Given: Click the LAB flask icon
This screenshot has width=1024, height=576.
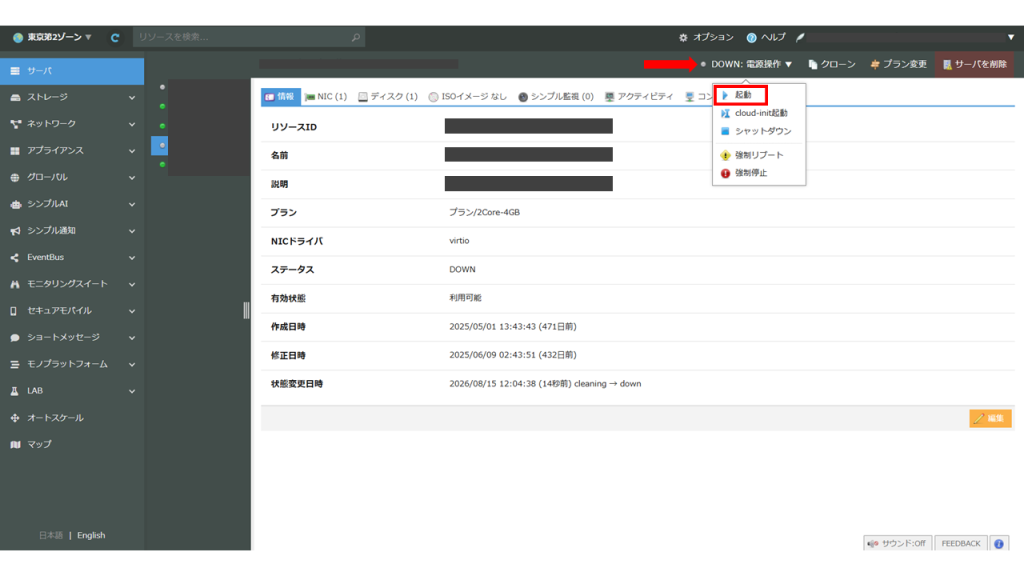Looking at the screenshot, I should pyautogui.click(x=14, y=391).
